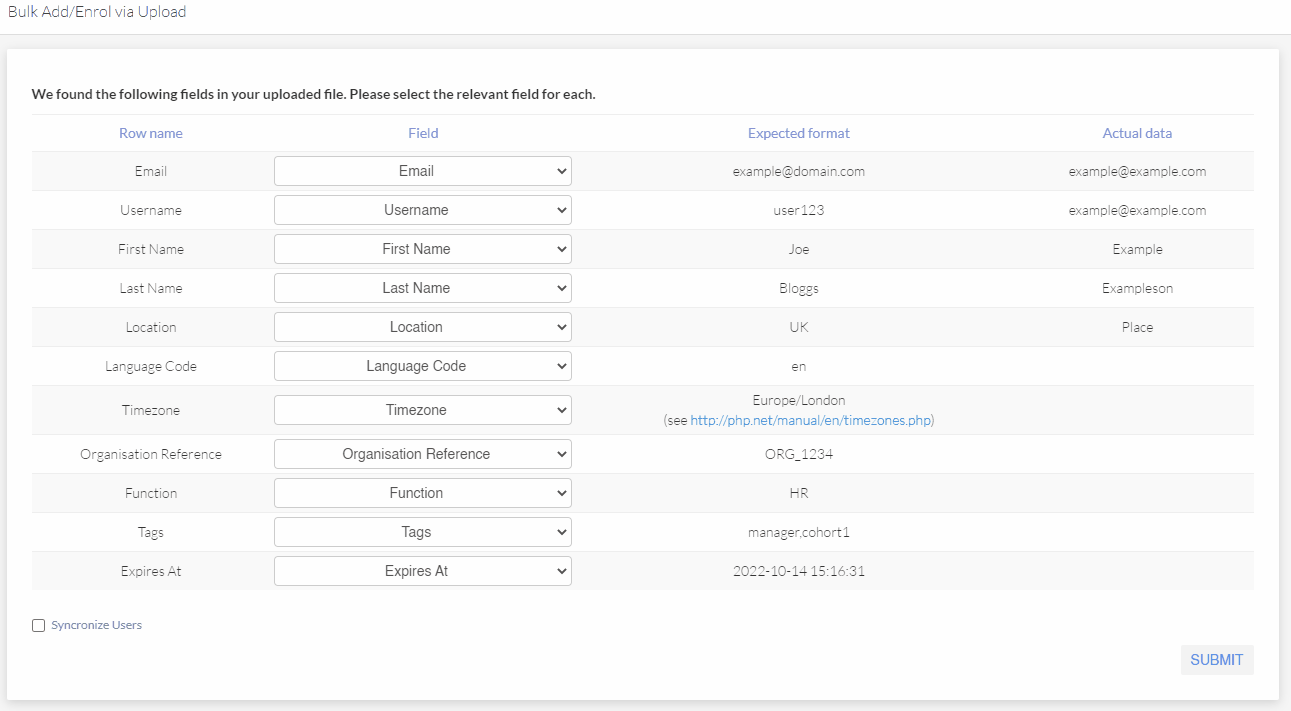The height and width of the screenshot is (711, 1291).
Task: Click the Expected format column header
Action: 798,132
